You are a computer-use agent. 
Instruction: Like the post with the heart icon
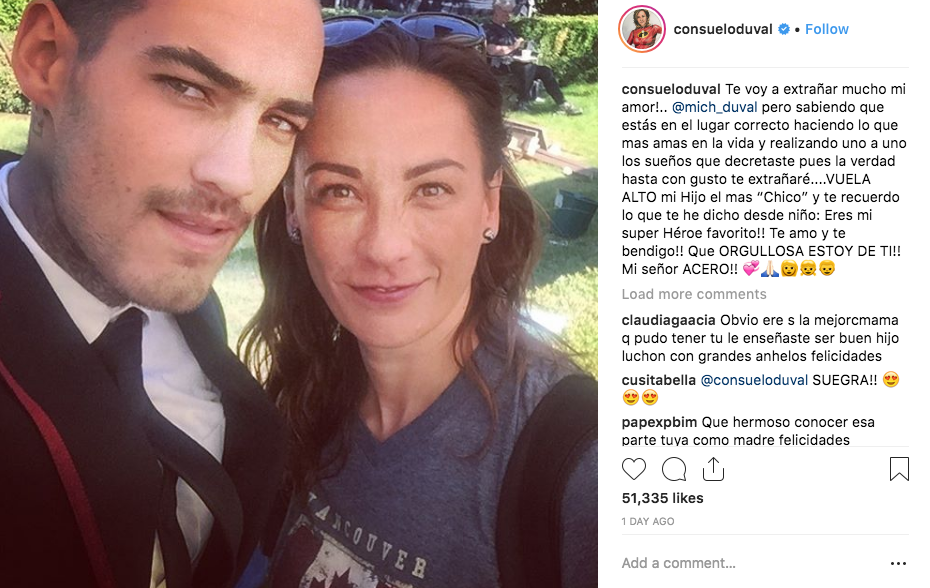[x=633, y=469]
